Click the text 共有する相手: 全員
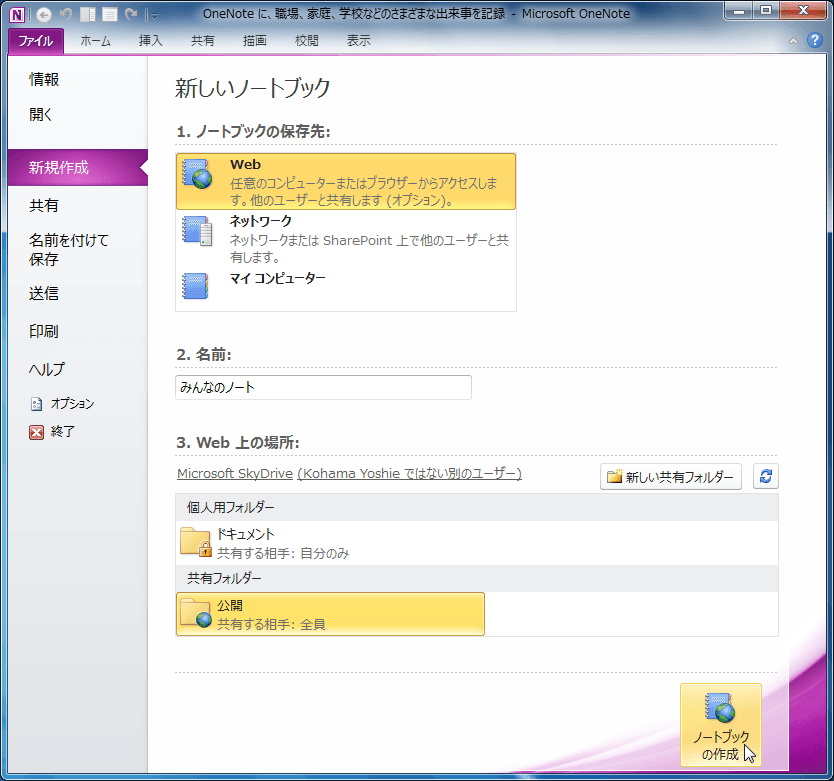This screenshot has width=834, height=781. (x=271, y=624)
